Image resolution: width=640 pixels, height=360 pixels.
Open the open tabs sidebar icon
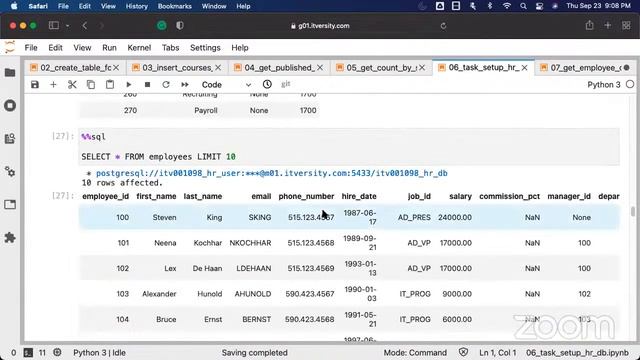(x=10, y=204)
